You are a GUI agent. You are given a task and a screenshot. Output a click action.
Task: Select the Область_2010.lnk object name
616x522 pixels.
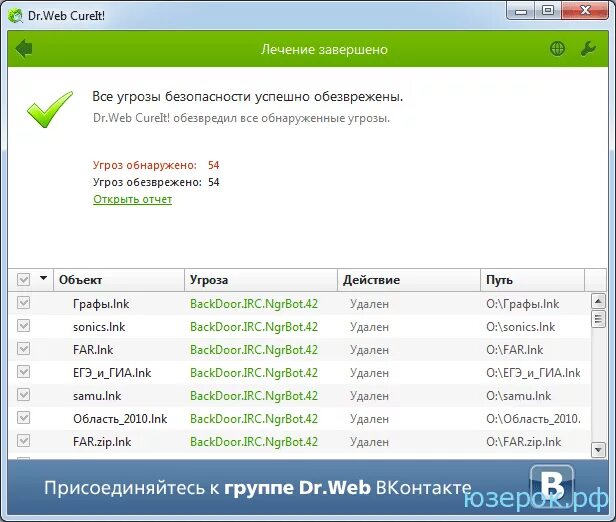pos(120,419)
